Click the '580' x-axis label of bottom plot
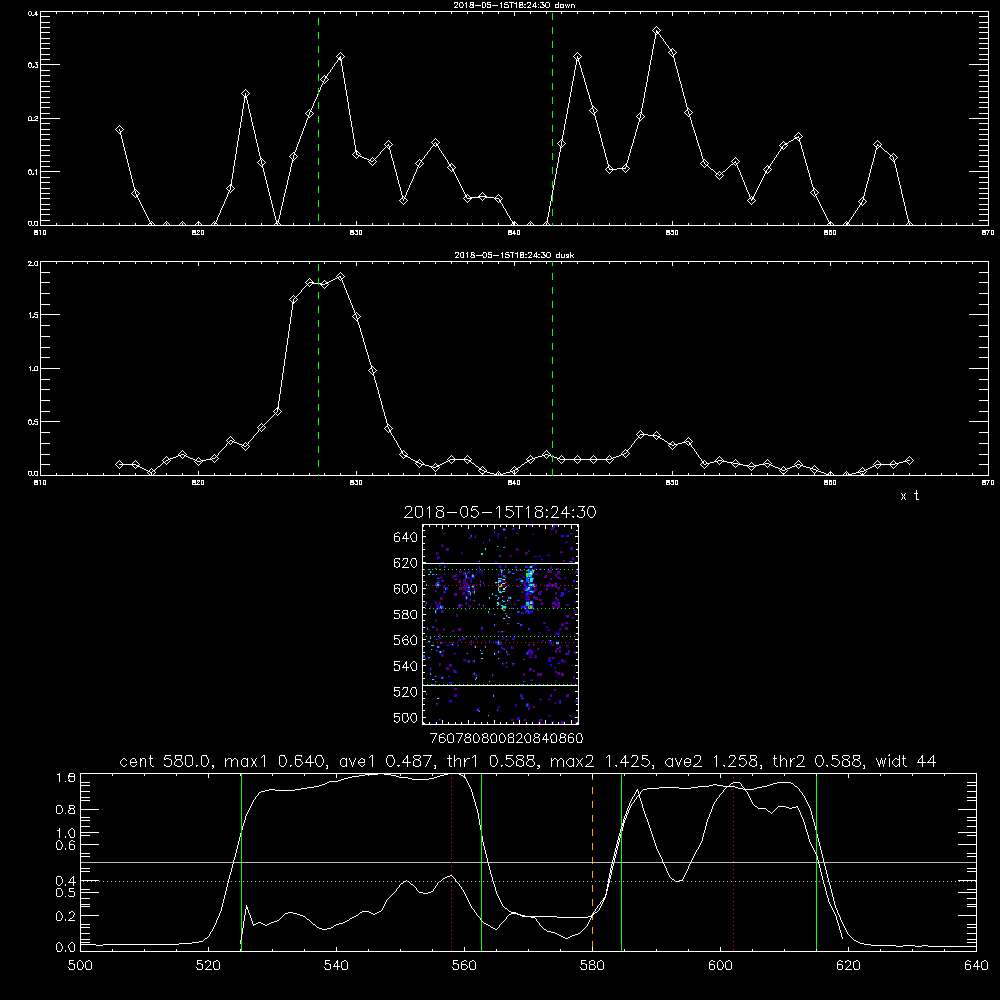This screenshot has height=1000, width=1000. 592,966
